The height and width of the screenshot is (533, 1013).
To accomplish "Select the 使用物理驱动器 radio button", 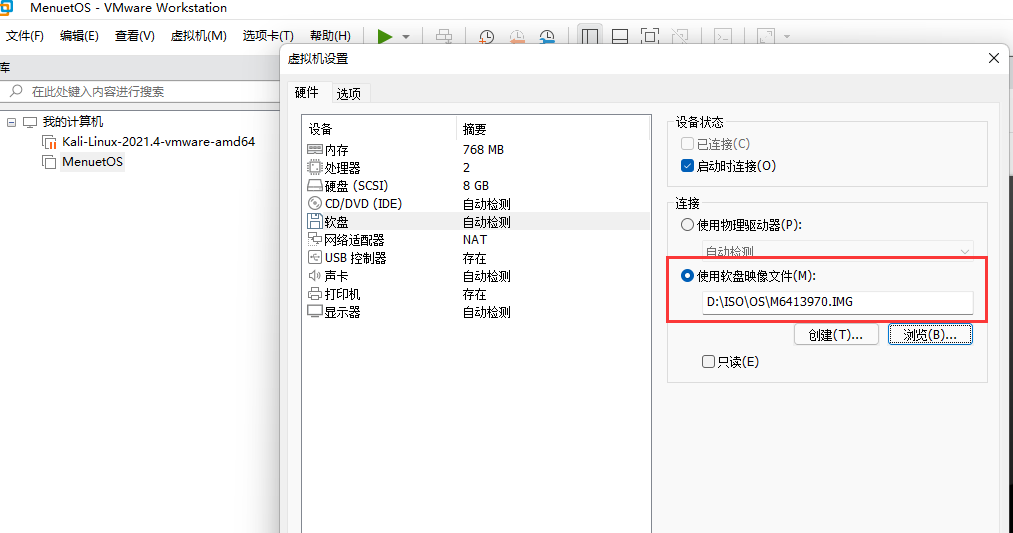I will coord(687,225).
